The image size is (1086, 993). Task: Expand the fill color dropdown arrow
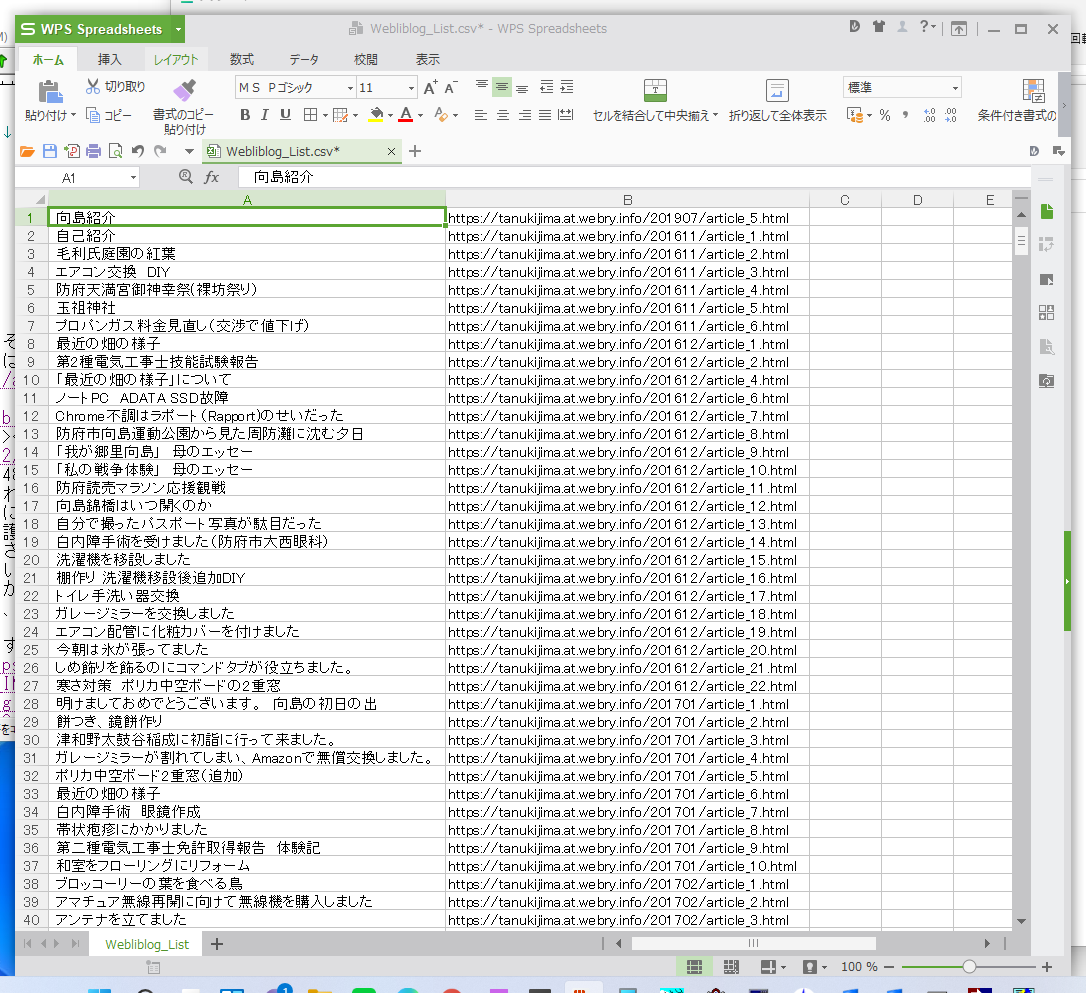(x=391, y=116)
